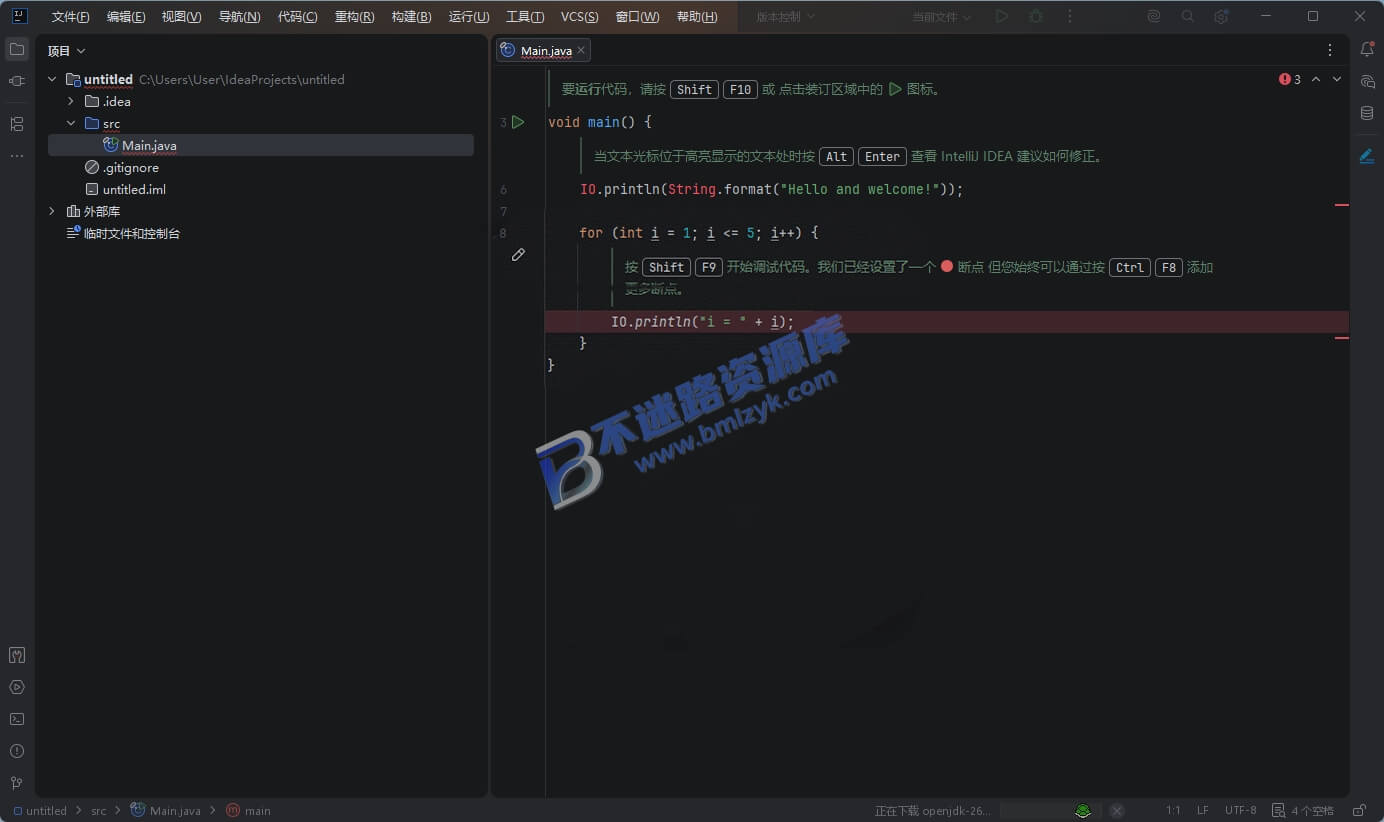Open the 重构(R) menu
Screen dimensions: 1384x822
pyautogui.click(x=355, y=17)
